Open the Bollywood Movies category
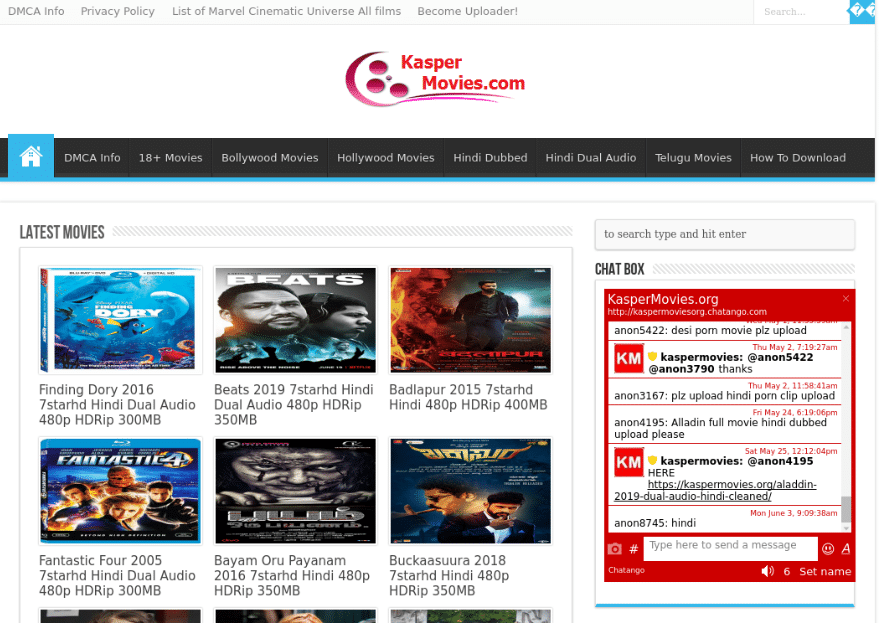 pyautogui.click(x=270, y=158)
